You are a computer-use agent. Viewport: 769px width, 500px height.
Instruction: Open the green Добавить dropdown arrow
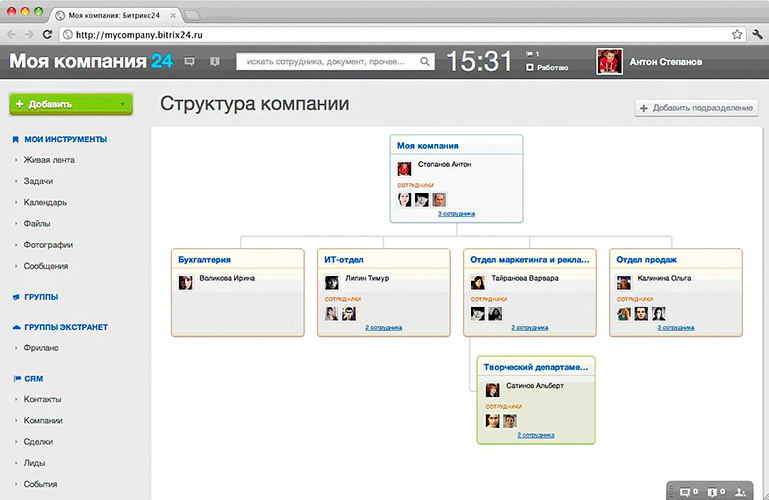point(123,104)
